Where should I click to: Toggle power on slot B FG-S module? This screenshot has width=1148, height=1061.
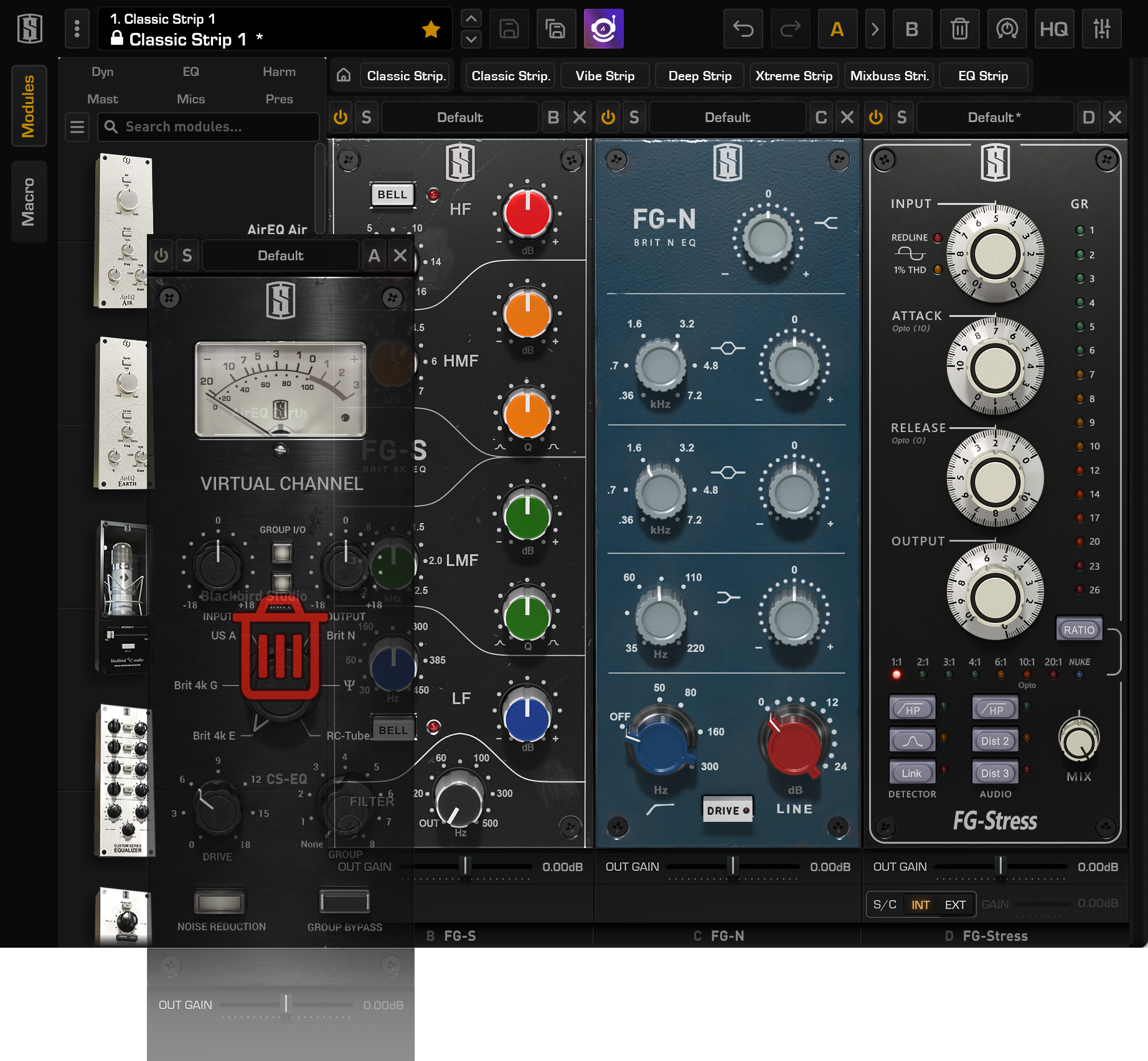[x=341, y=117]
